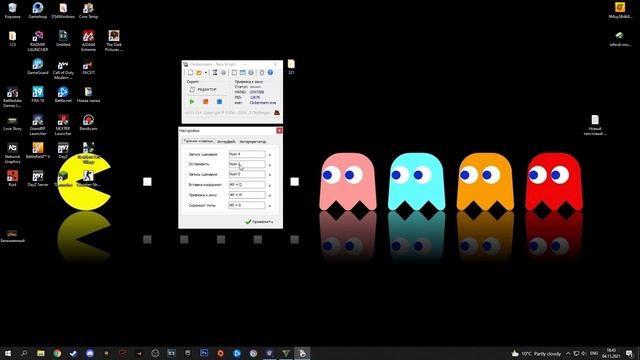Create a new script in Clickermann toolbar
640x360 pixels.
190,73
